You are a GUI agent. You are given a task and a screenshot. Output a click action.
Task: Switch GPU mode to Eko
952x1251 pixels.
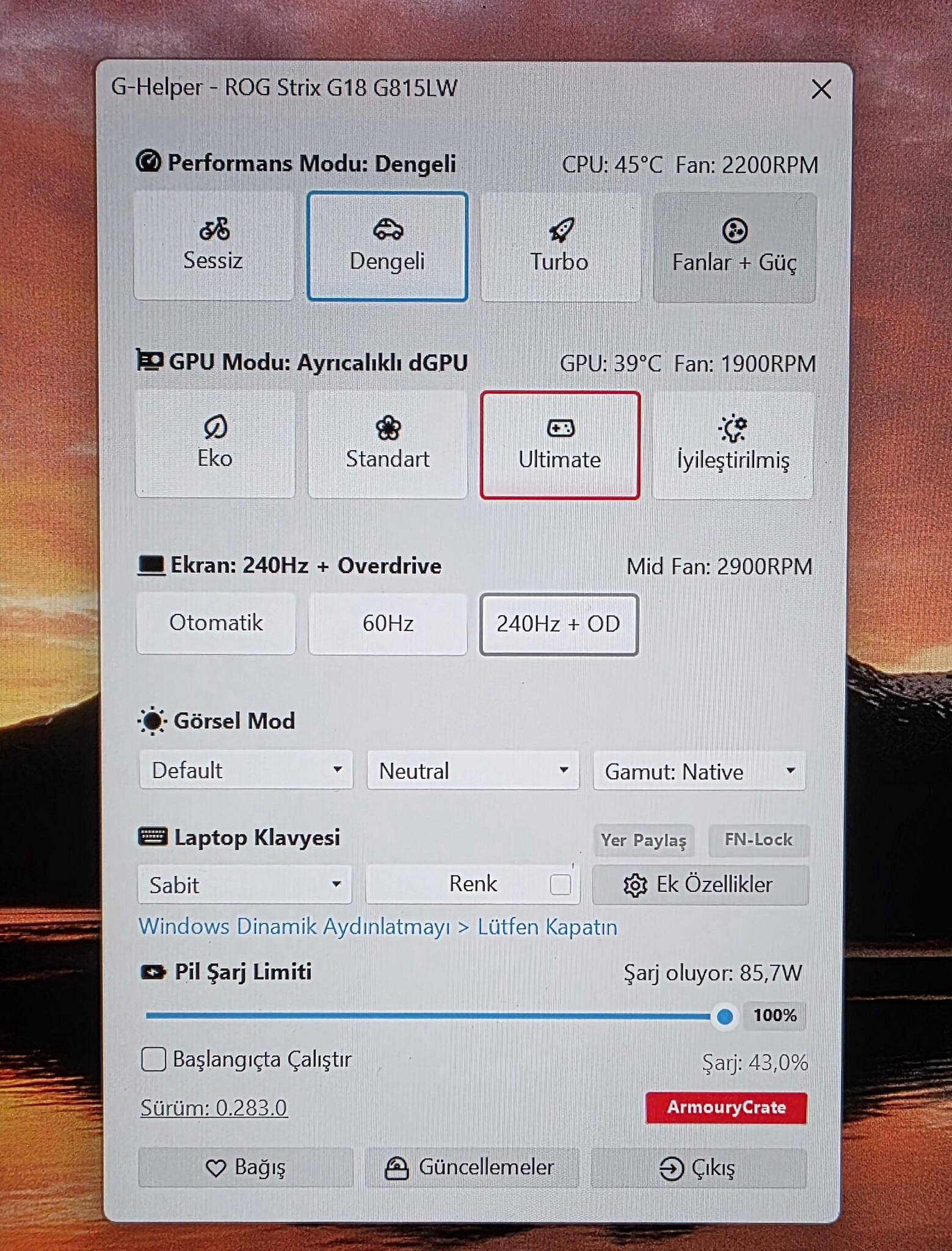(215, 444)
